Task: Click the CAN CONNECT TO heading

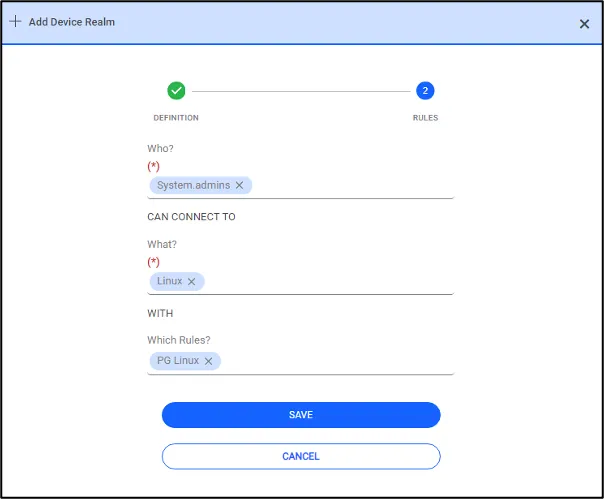Action: pos(191,217)
